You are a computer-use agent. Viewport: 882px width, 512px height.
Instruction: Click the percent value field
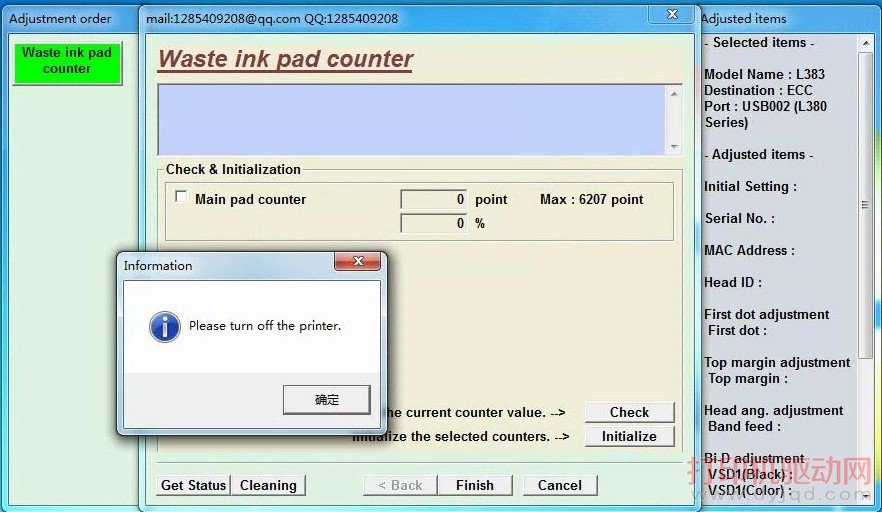(433, 223)
